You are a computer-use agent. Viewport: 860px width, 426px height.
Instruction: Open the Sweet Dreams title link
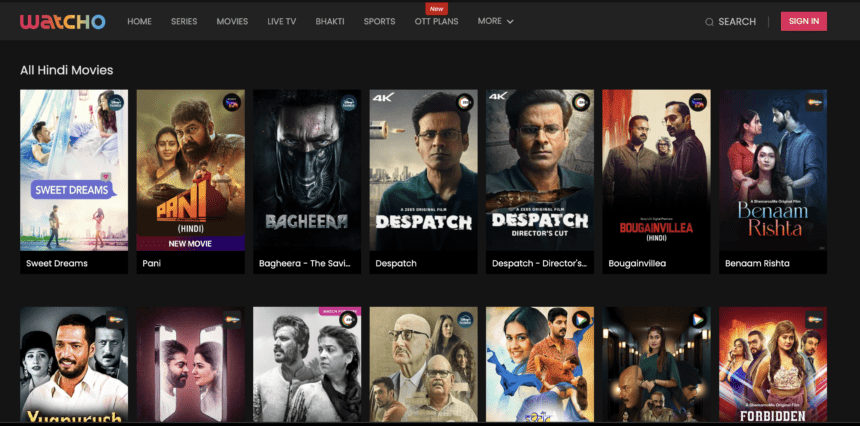tap(57, 263)
